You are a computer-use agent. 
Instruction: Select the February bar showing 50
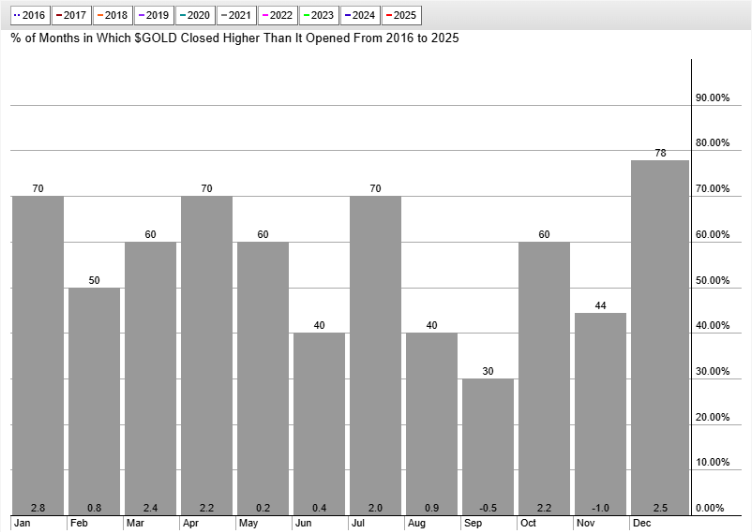click(94, 400)
